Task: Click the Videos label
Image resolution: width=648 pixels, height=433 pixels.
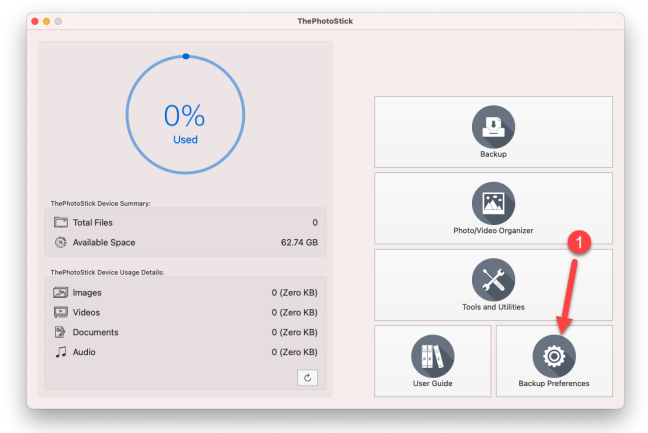Action: (x=86, y=312)
